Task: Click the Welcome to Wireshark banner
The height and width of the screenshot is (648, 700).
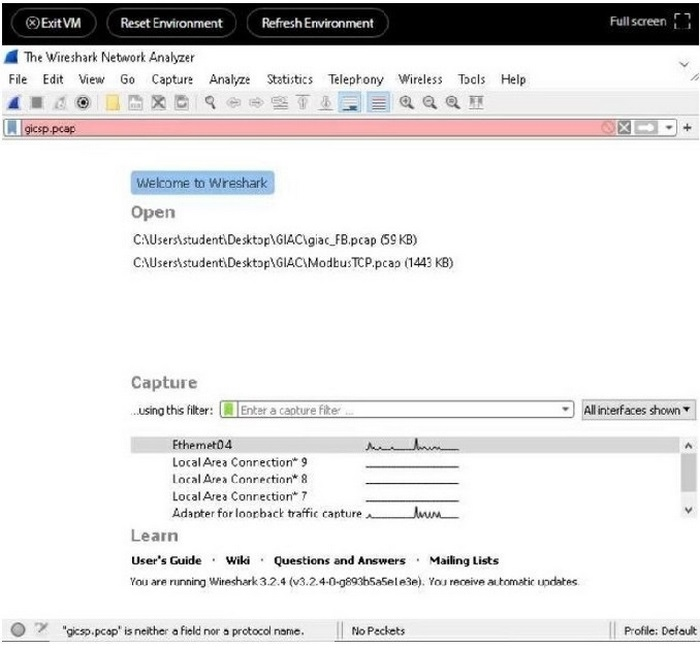Action: point(202,183)
